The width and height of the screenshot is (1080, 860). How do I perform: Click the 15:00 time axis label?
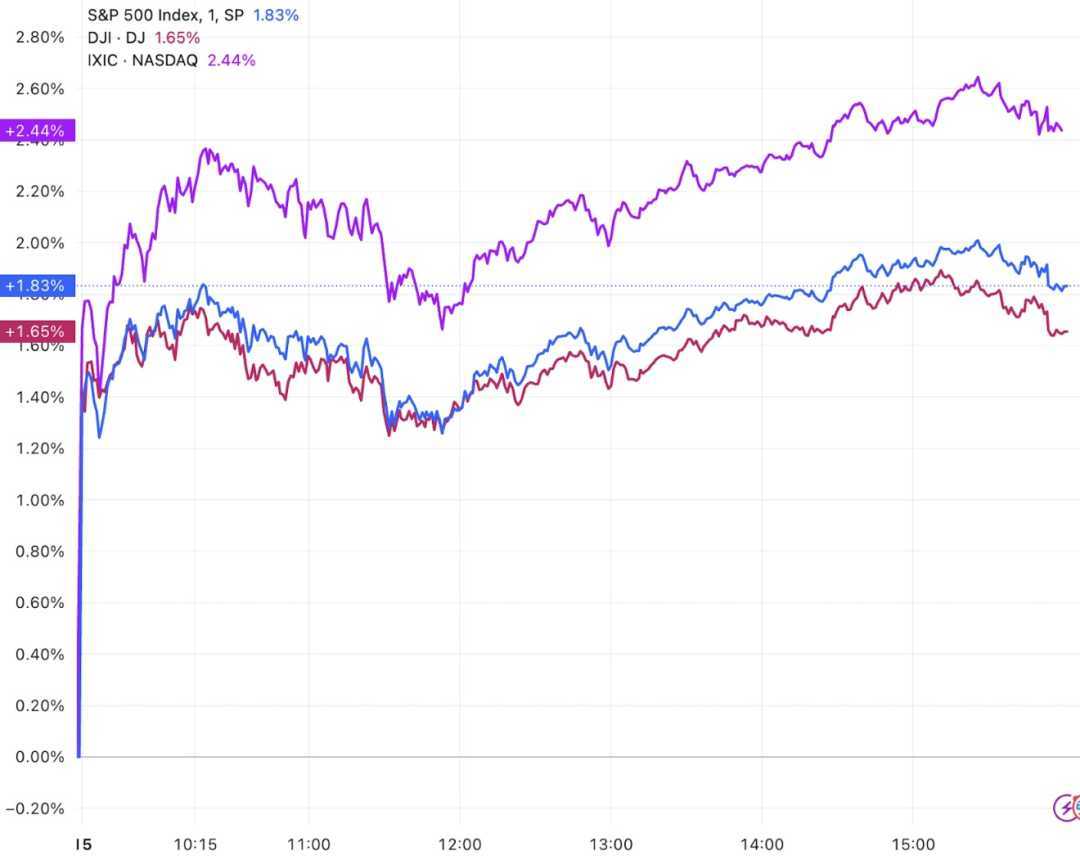pos(912,844)
